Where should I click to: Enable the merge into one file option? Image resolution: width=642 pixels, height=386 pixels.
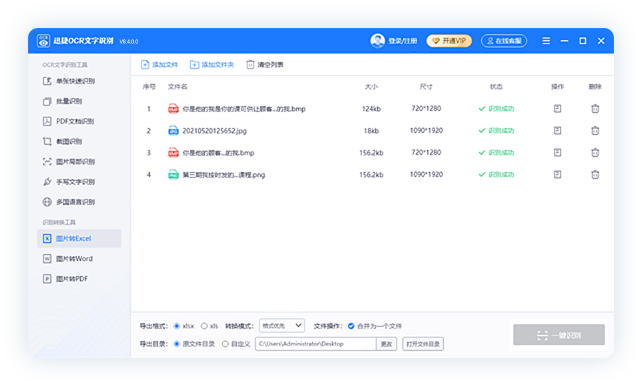(351, 326)
